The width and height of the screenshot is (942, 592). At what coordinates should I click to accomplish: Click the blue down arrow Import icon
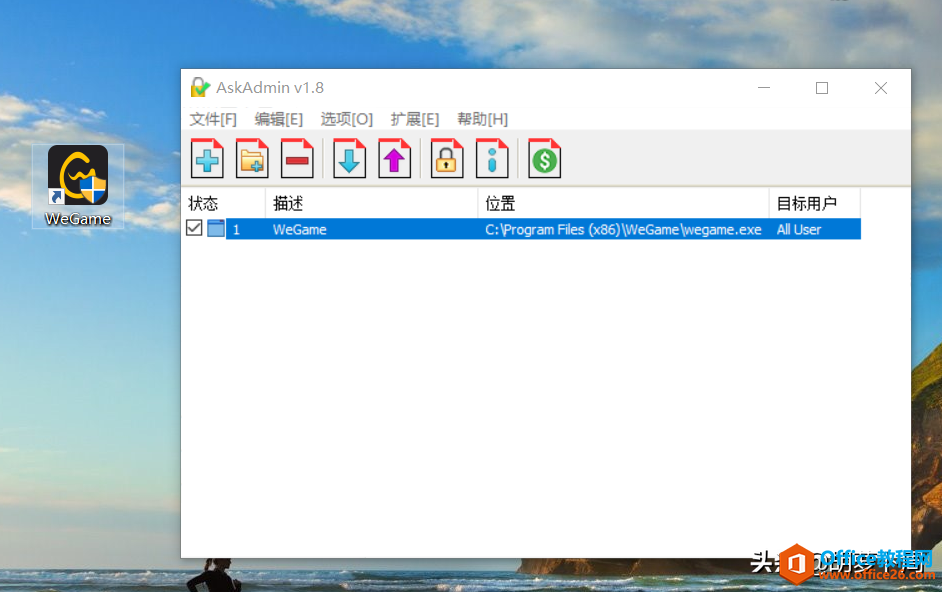point(350,159)
